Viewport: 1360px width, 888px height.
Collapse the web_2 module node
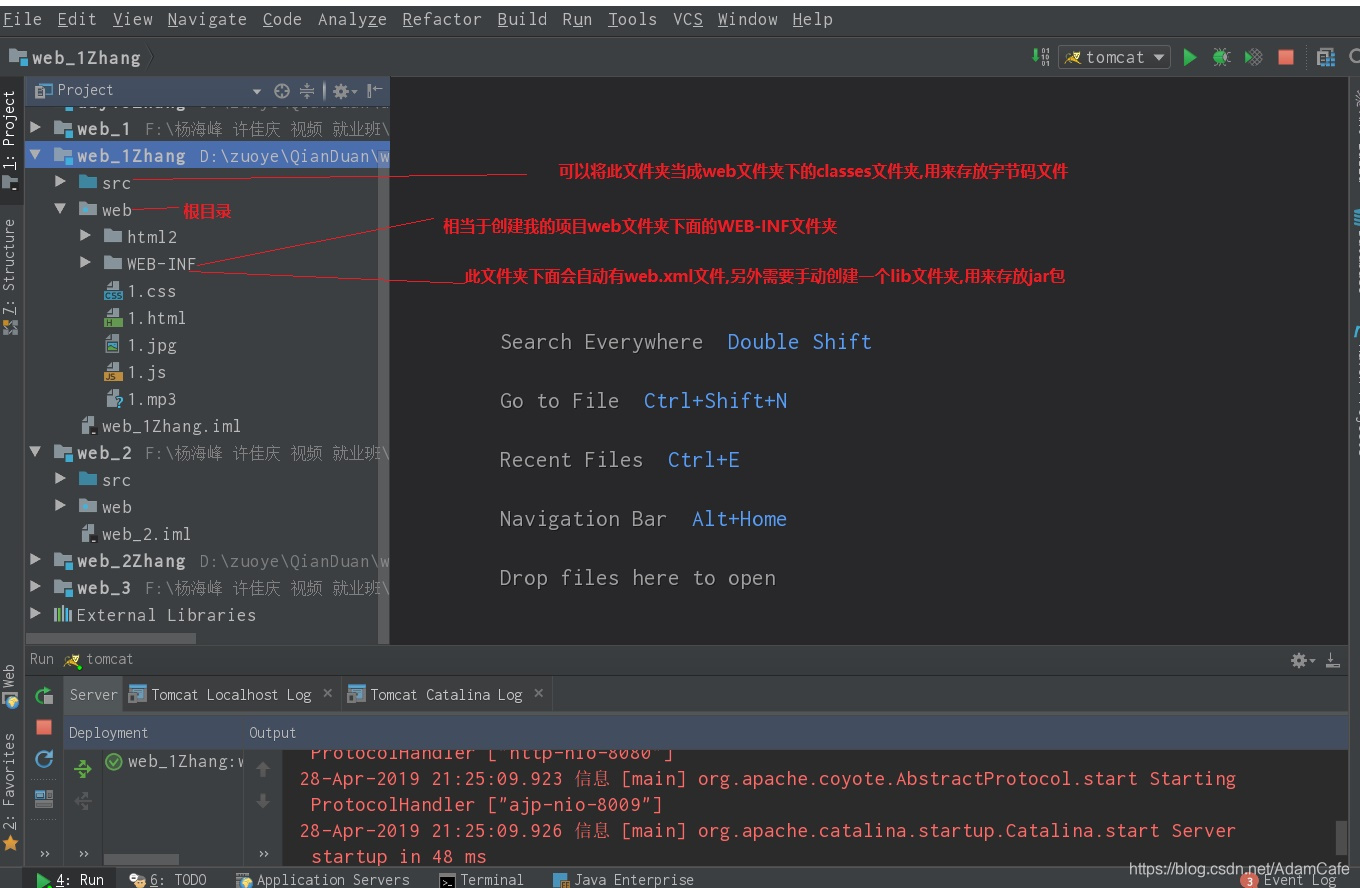[x=36, y=452]
